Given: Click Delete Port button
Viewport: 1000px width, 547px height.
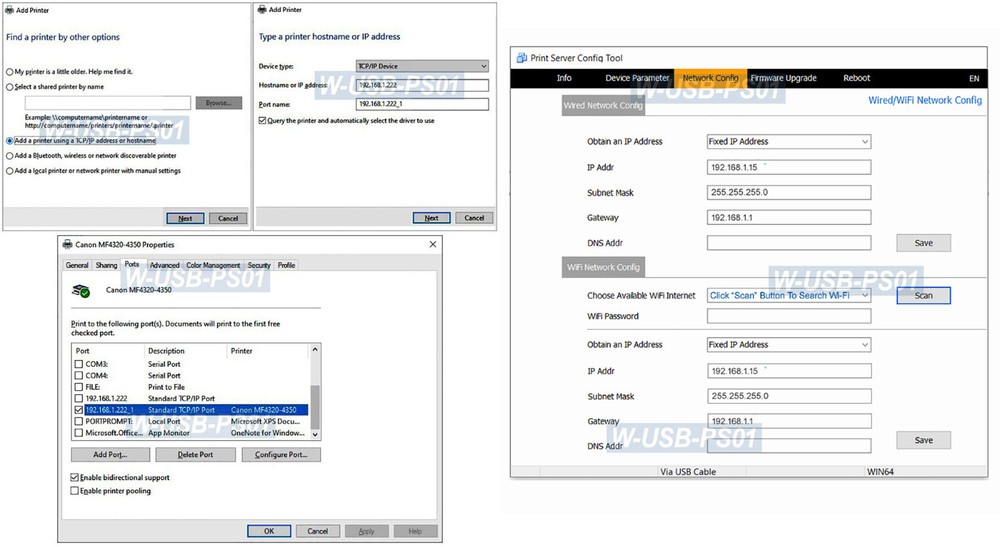Looking at the screenshot, I should click(195, 455).
